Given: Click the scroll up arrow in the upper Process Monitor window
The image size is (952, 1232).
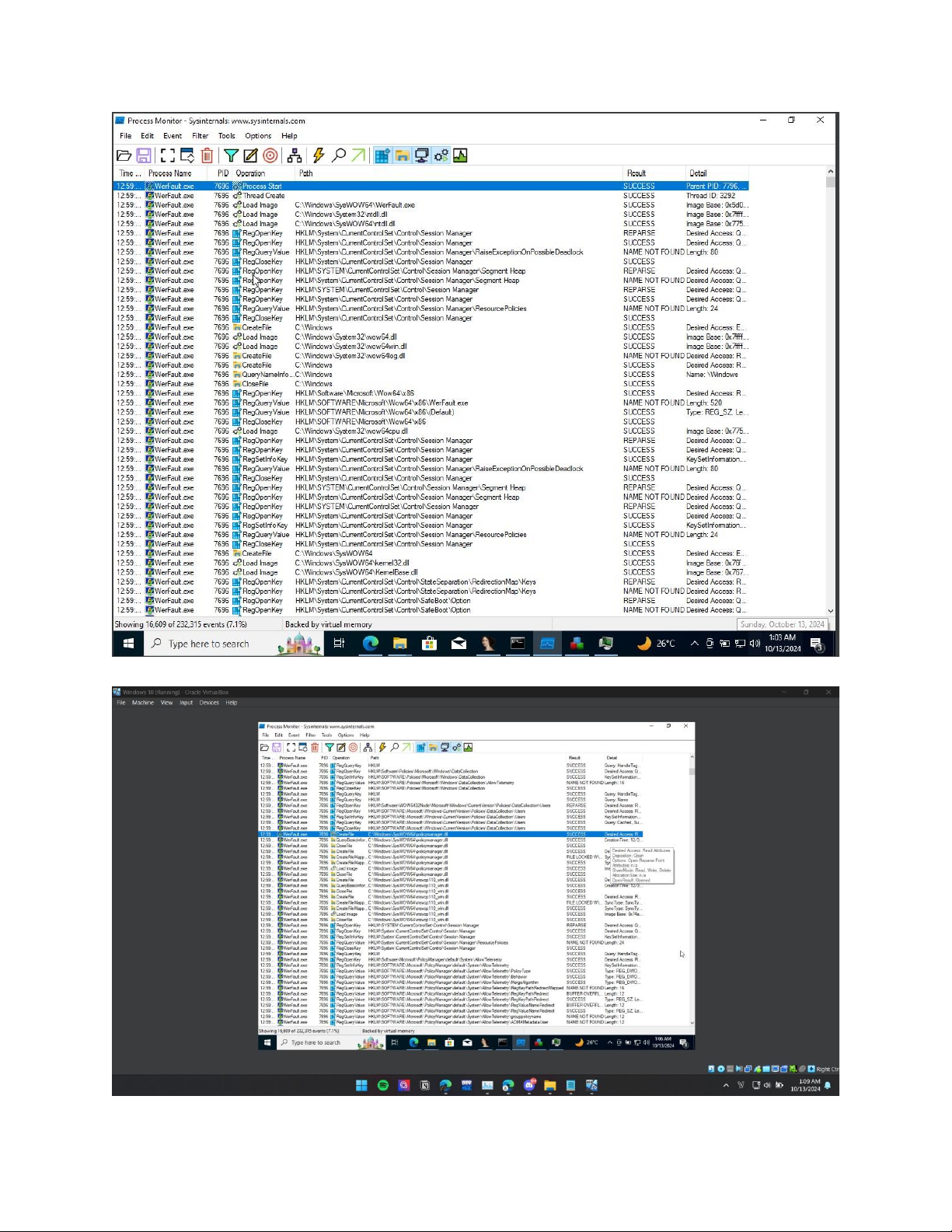Looking at the screenshot, I should (830, 172).
